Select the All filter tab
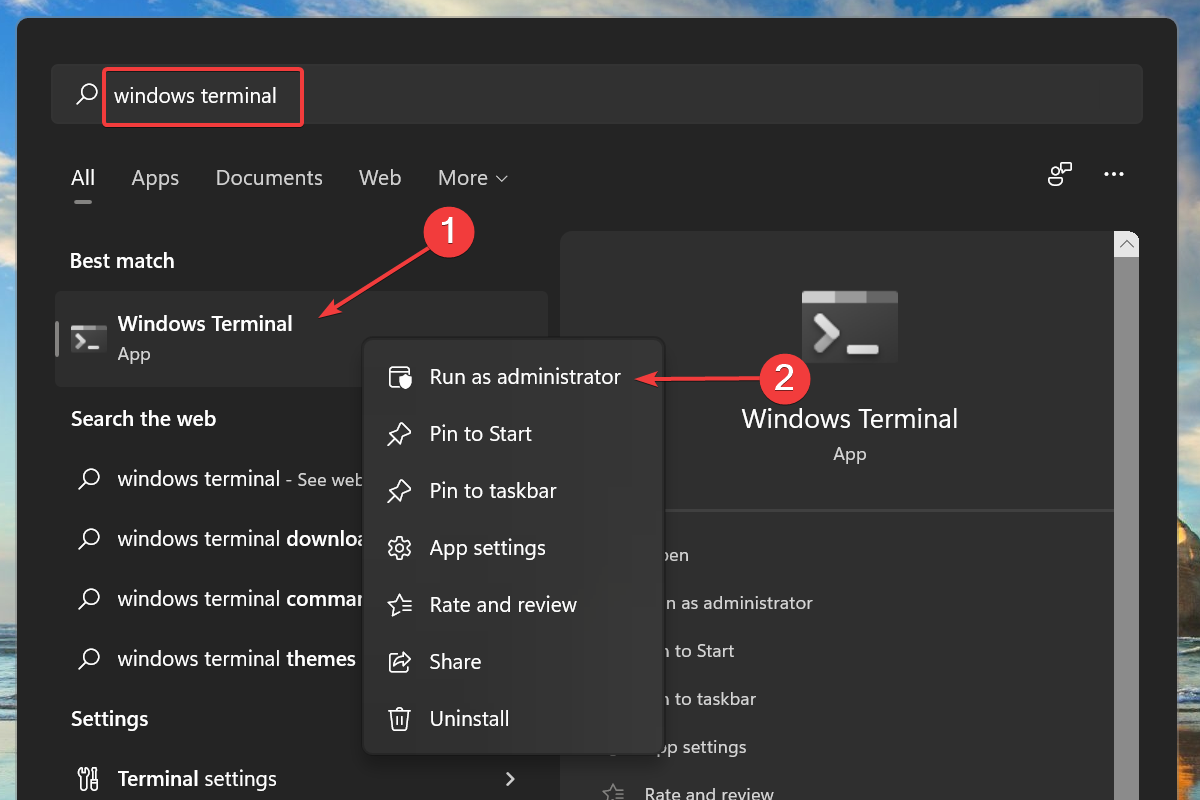The width and height of the screenshot is (1200, 800). [x=83, y=178]
